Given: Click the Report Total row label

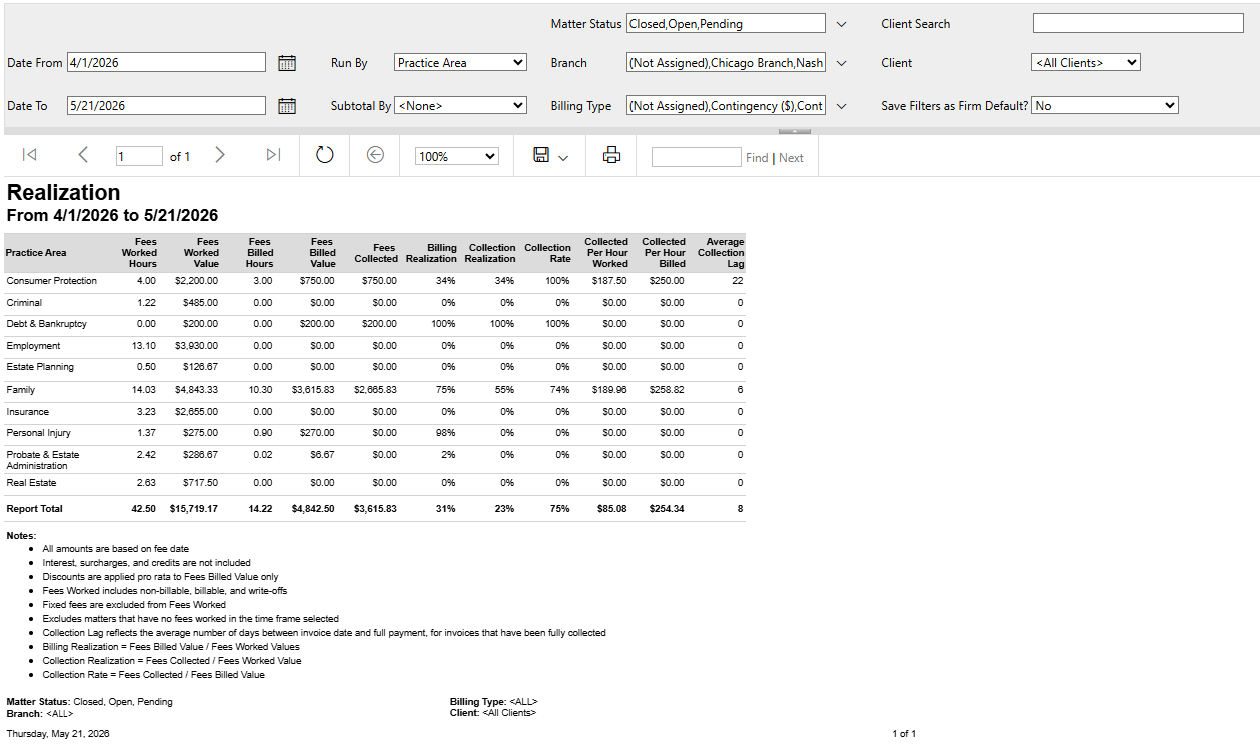Looking at the screenshot, I should coord(34,509).
